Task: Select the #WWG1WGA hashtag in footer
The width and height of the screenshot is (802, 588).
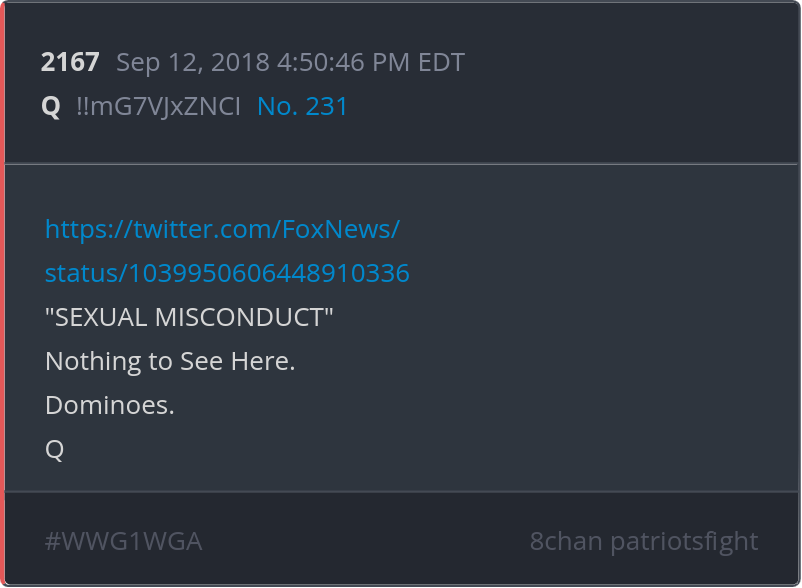Action: pos(123,541)
